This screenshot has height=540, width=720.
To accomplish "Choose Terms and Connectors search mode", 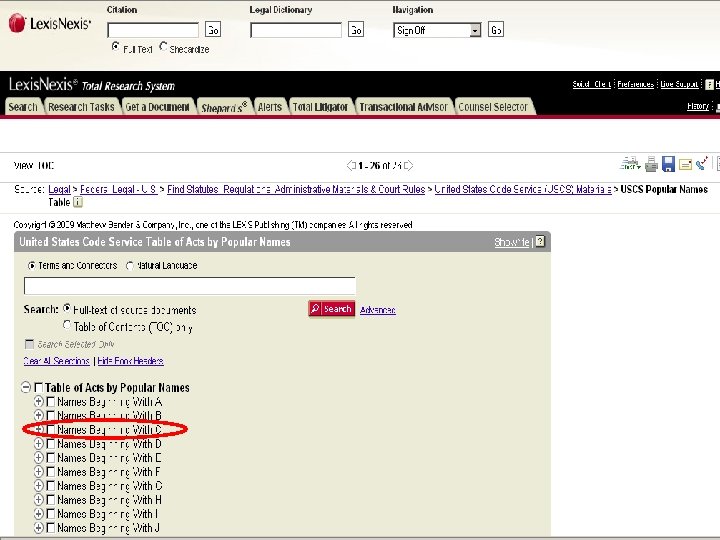I will point(31,265).
